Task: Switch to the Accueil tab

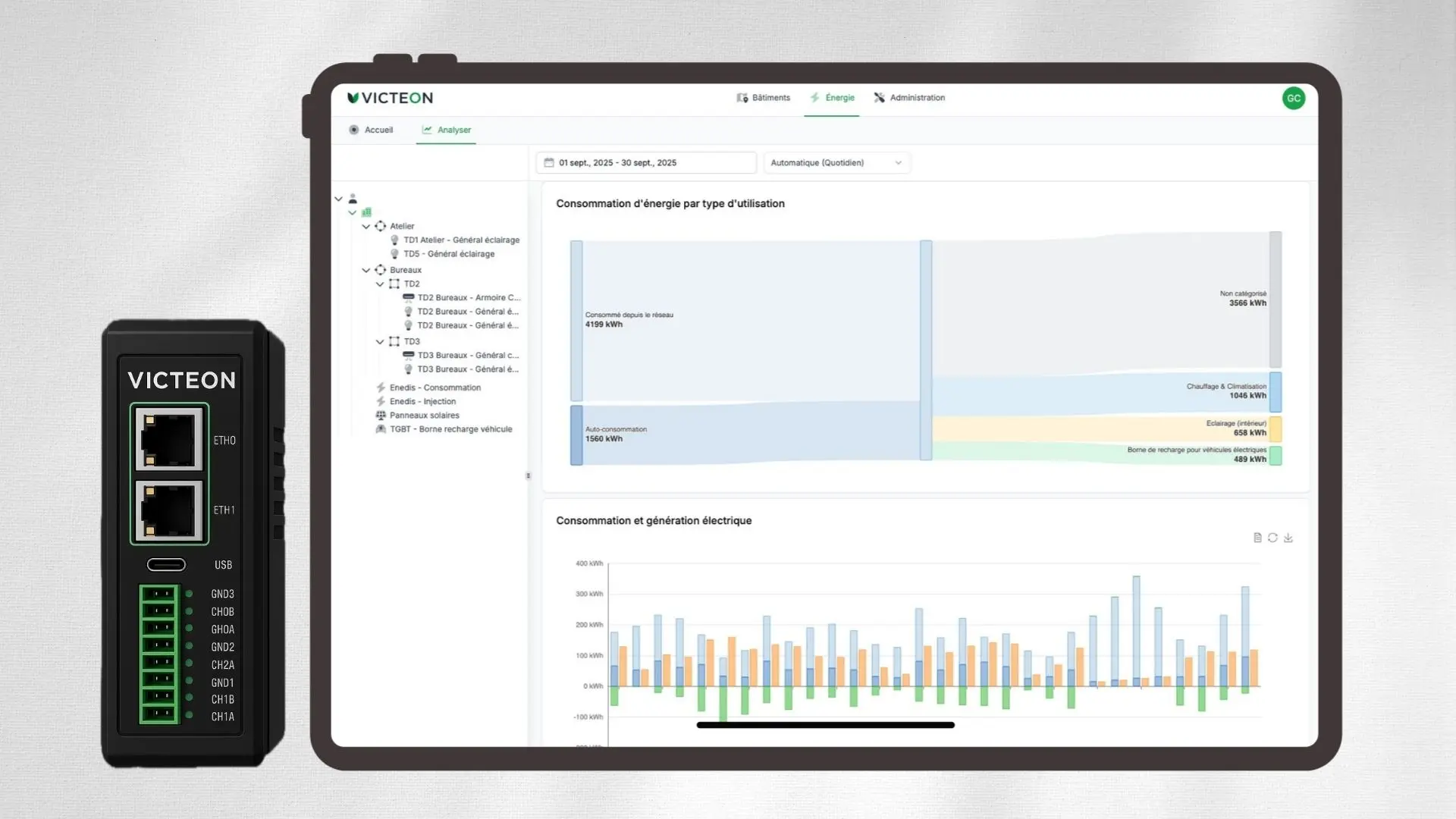Action: [x=372, y=130]
